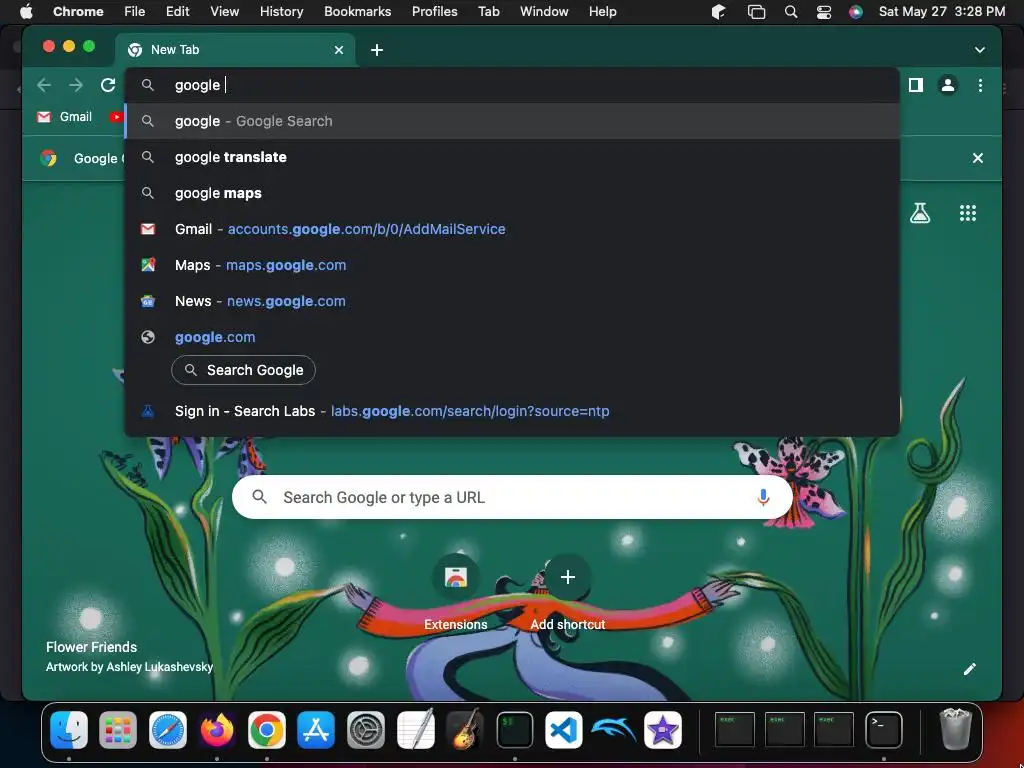Select the google translate suggestion
The height and width of the screenshot is (768, 1024).
[512, 157]
